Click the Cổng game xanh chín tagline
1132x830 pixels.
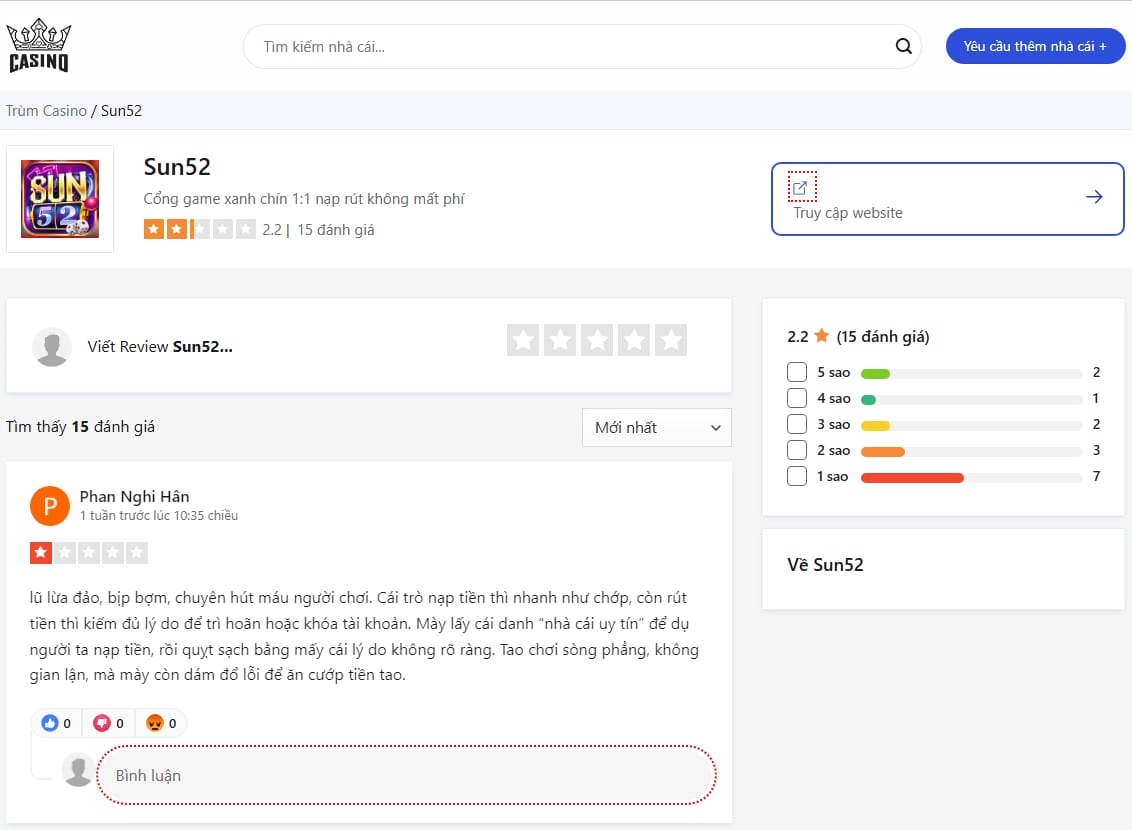(304, 198)
